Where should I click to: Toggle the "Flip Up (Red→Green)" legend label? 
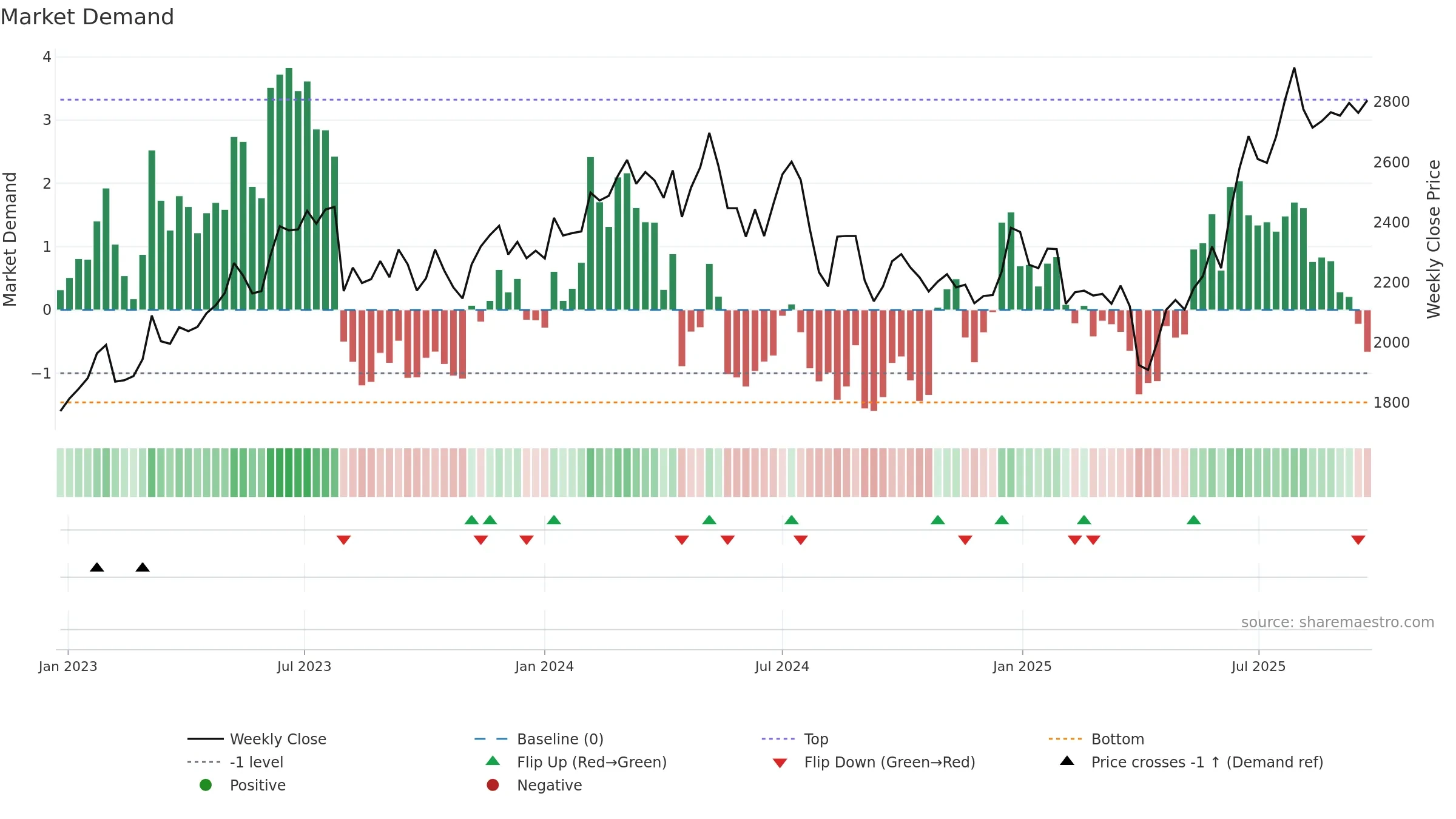click(x=591, y=762)
